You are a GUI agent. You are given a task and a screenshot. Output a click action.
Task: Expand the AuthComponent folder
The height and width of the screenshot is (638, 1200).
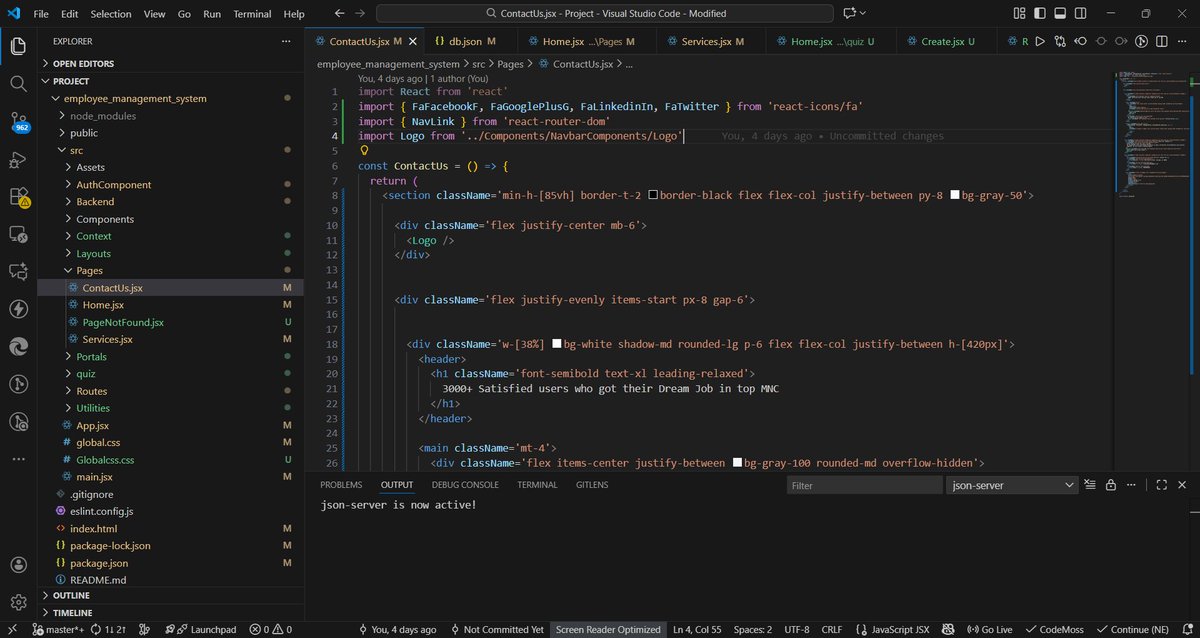click(170, 184)
